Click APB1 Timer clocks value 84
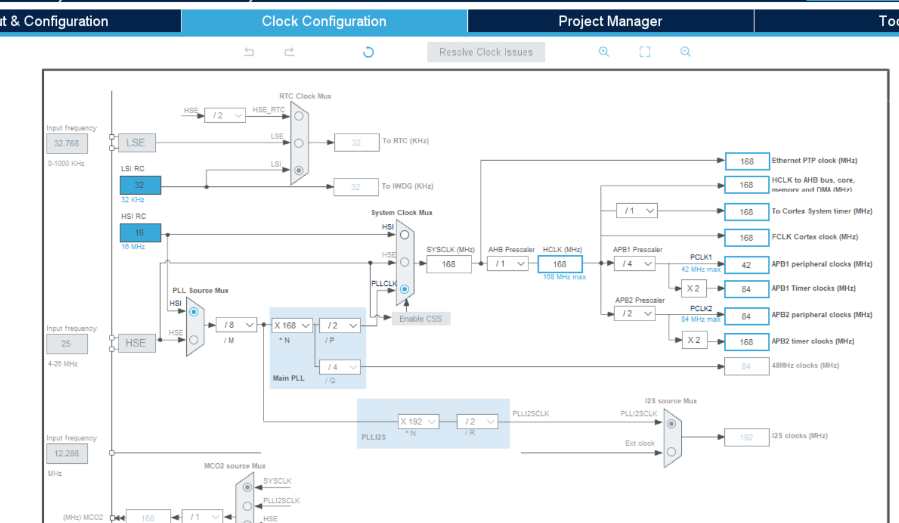 tap(747, 289)
